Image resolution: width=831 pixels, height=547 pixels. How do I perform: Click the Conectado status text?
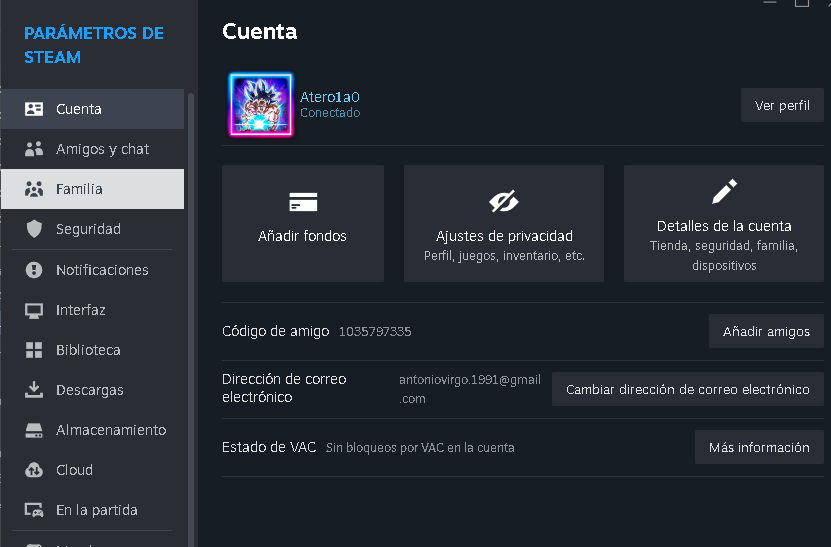(x=330, y=113)
